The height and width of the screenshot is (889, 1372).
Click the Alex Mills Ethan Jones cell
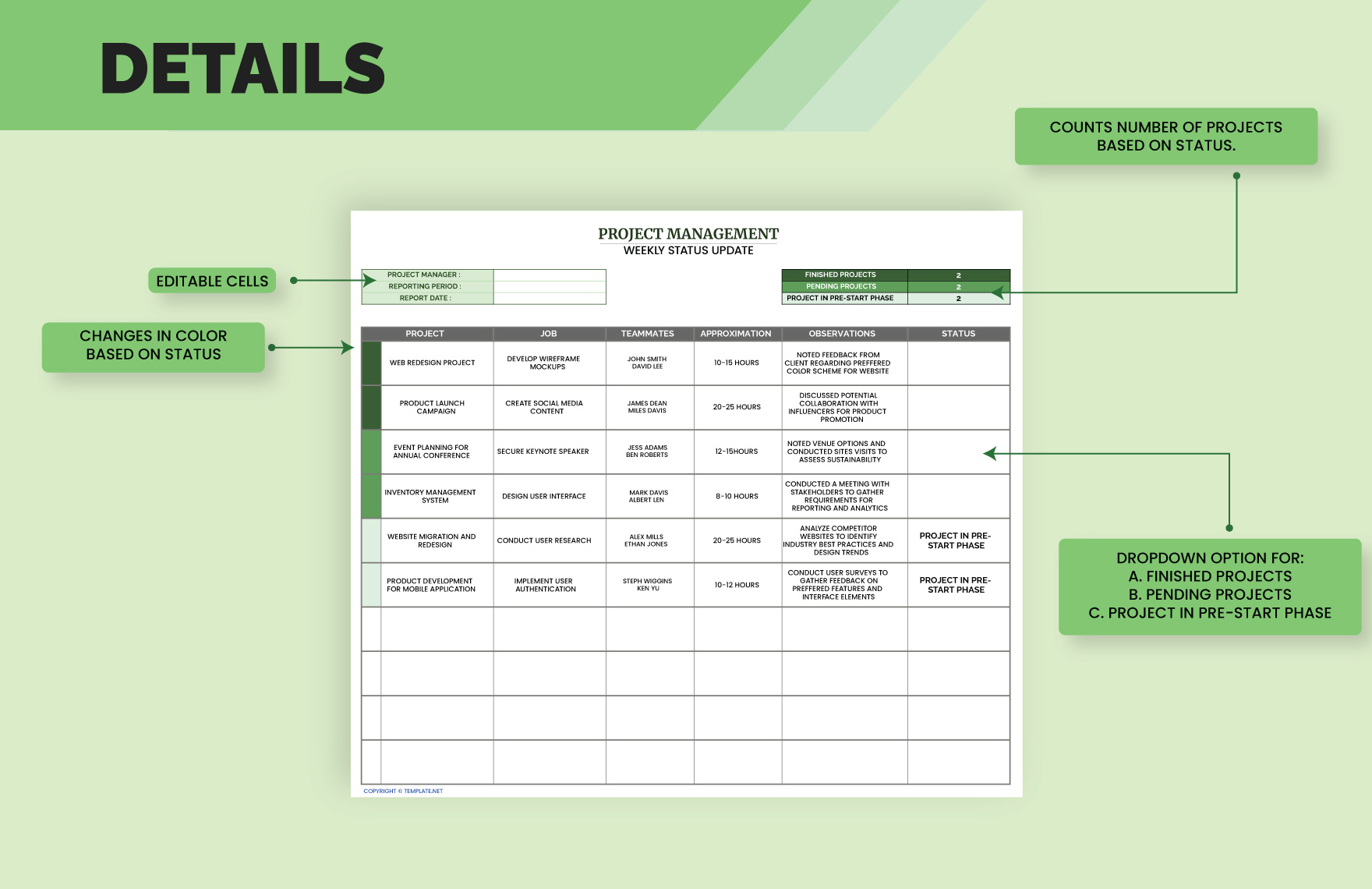tap(650, 541)
